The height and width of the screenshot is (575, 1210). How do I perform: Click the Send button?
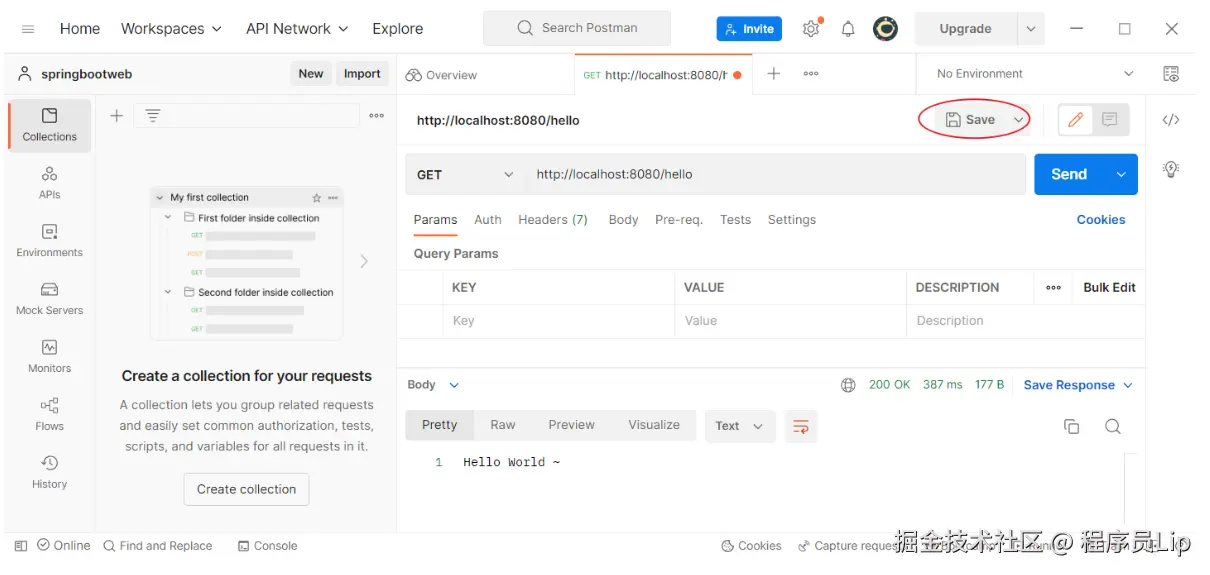[1069, 174]
